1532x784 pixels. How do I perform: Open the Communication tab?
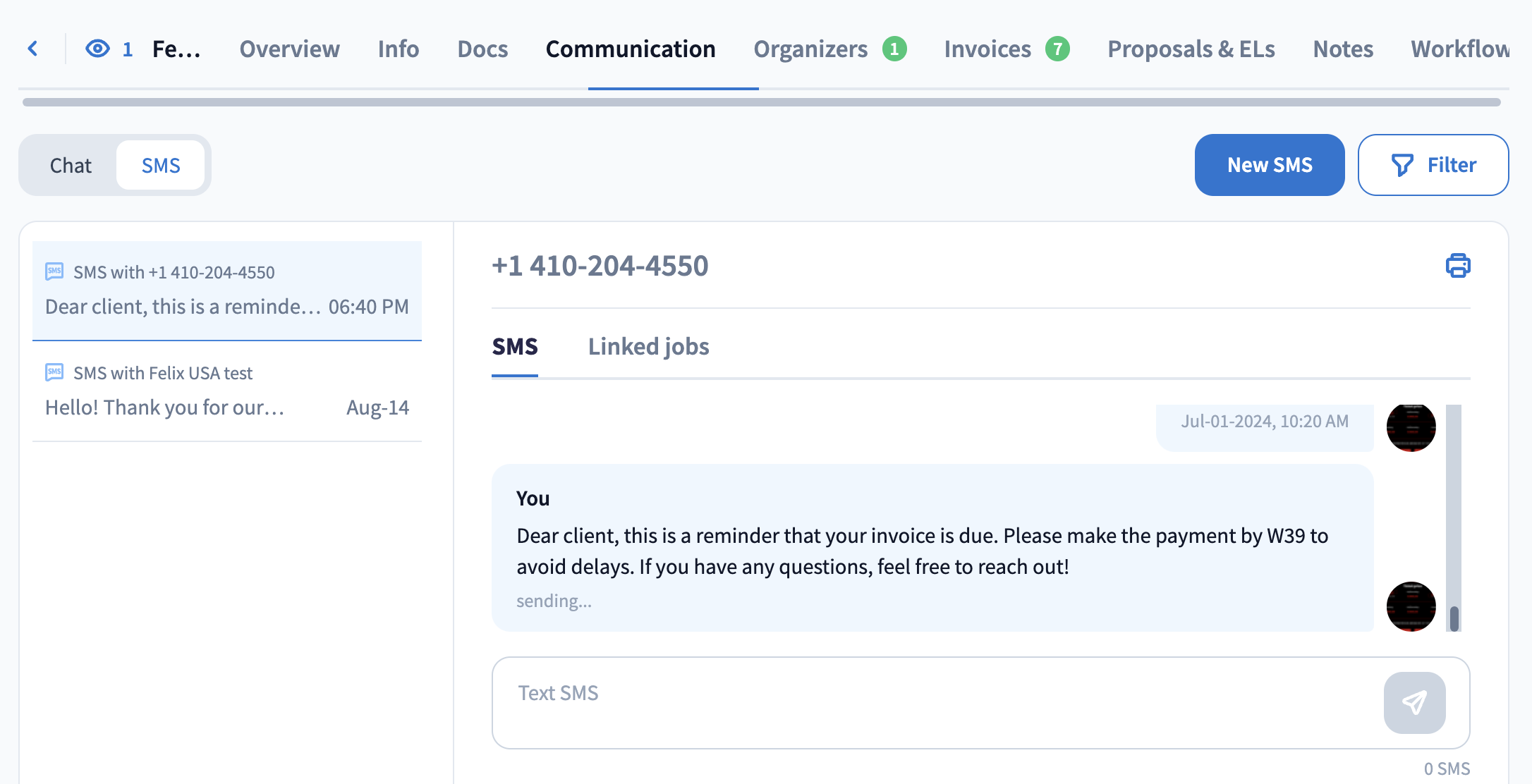pyautogui.click(x=630, y=49)
